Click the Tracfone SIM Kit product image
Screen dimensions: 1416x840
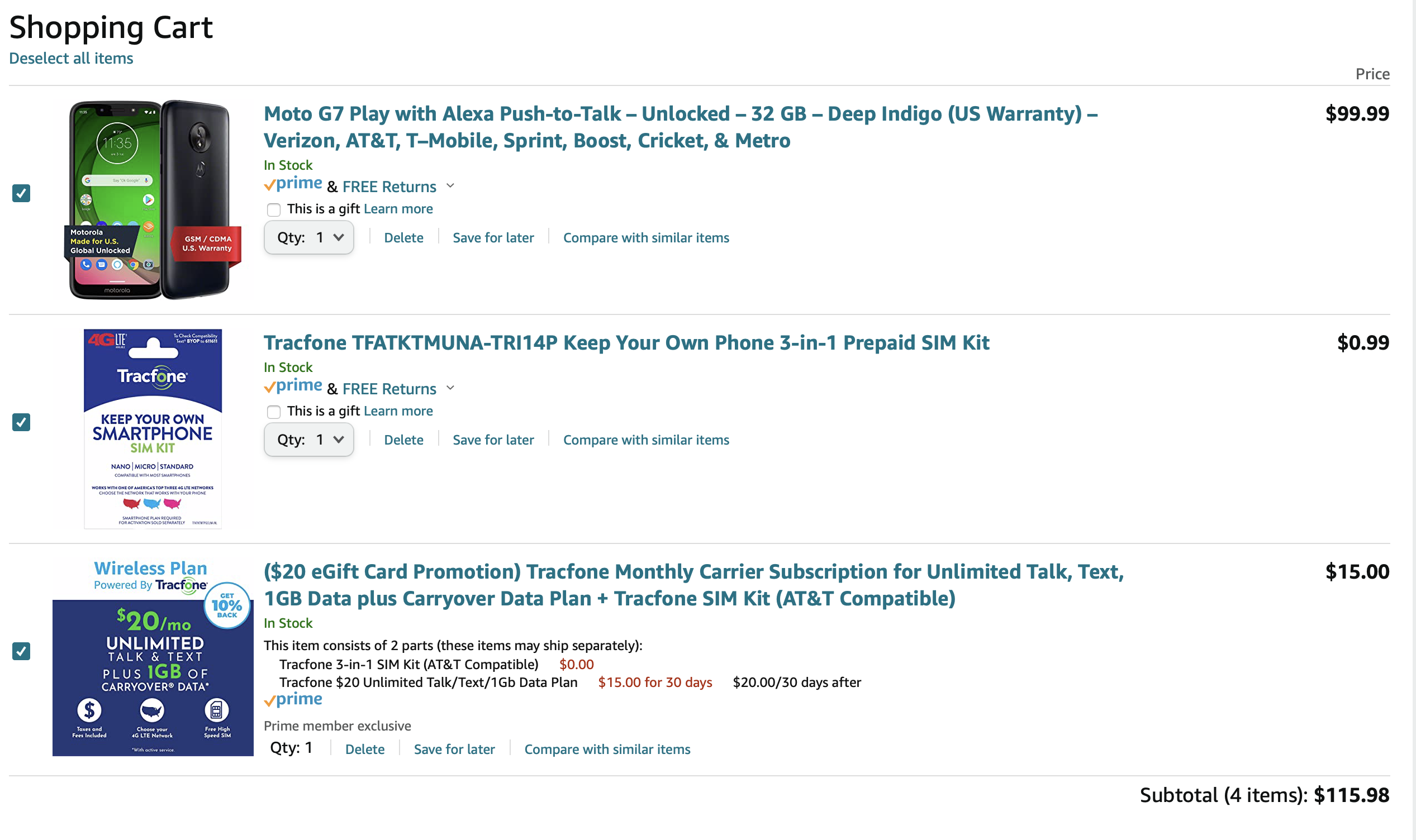tap(153, 428)
